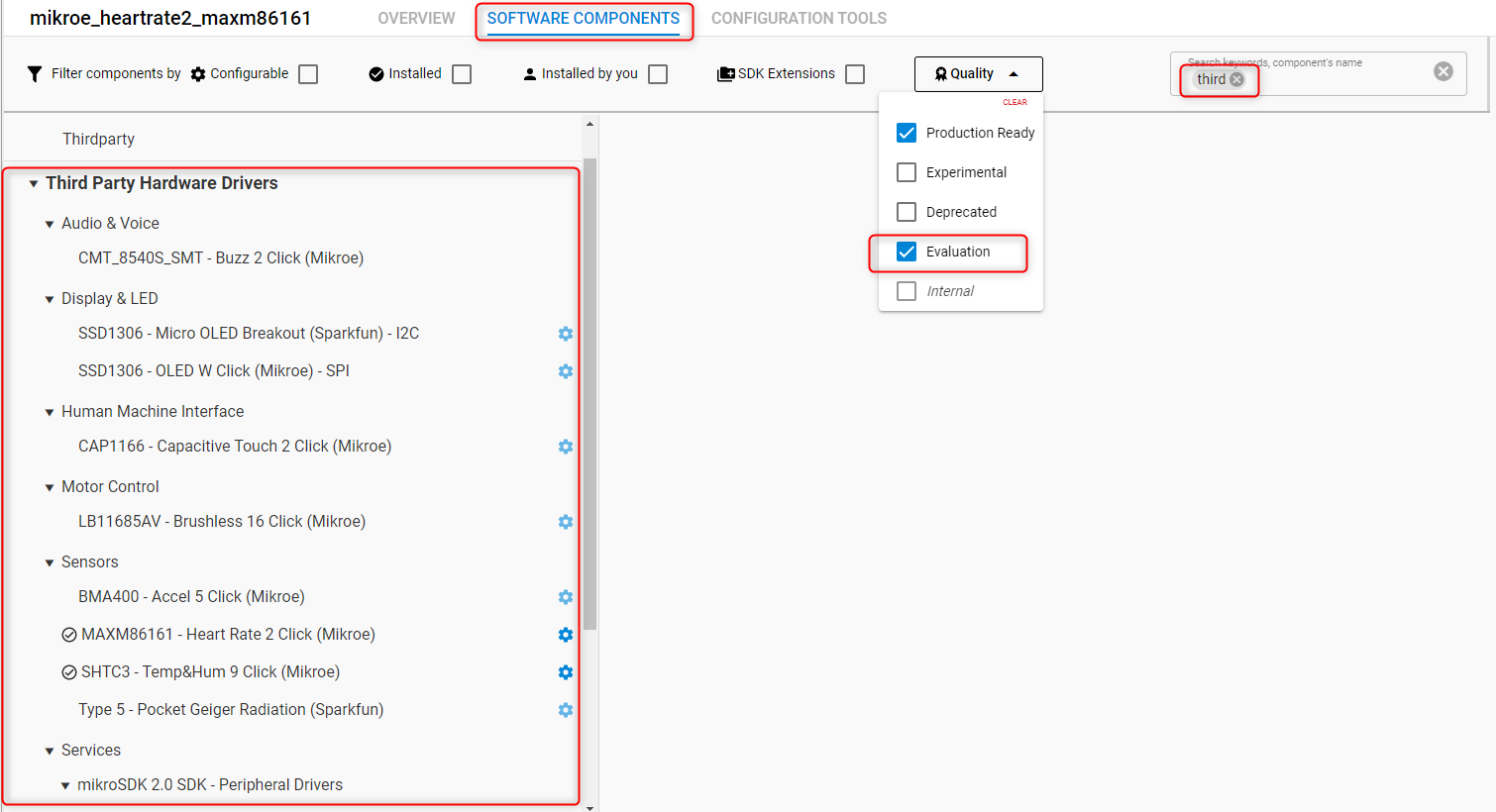This screenshot has width=1496, height=812.
Task: Click the mikroe_heartrate2_maxm86161 project title
Action: pos(170,18)
